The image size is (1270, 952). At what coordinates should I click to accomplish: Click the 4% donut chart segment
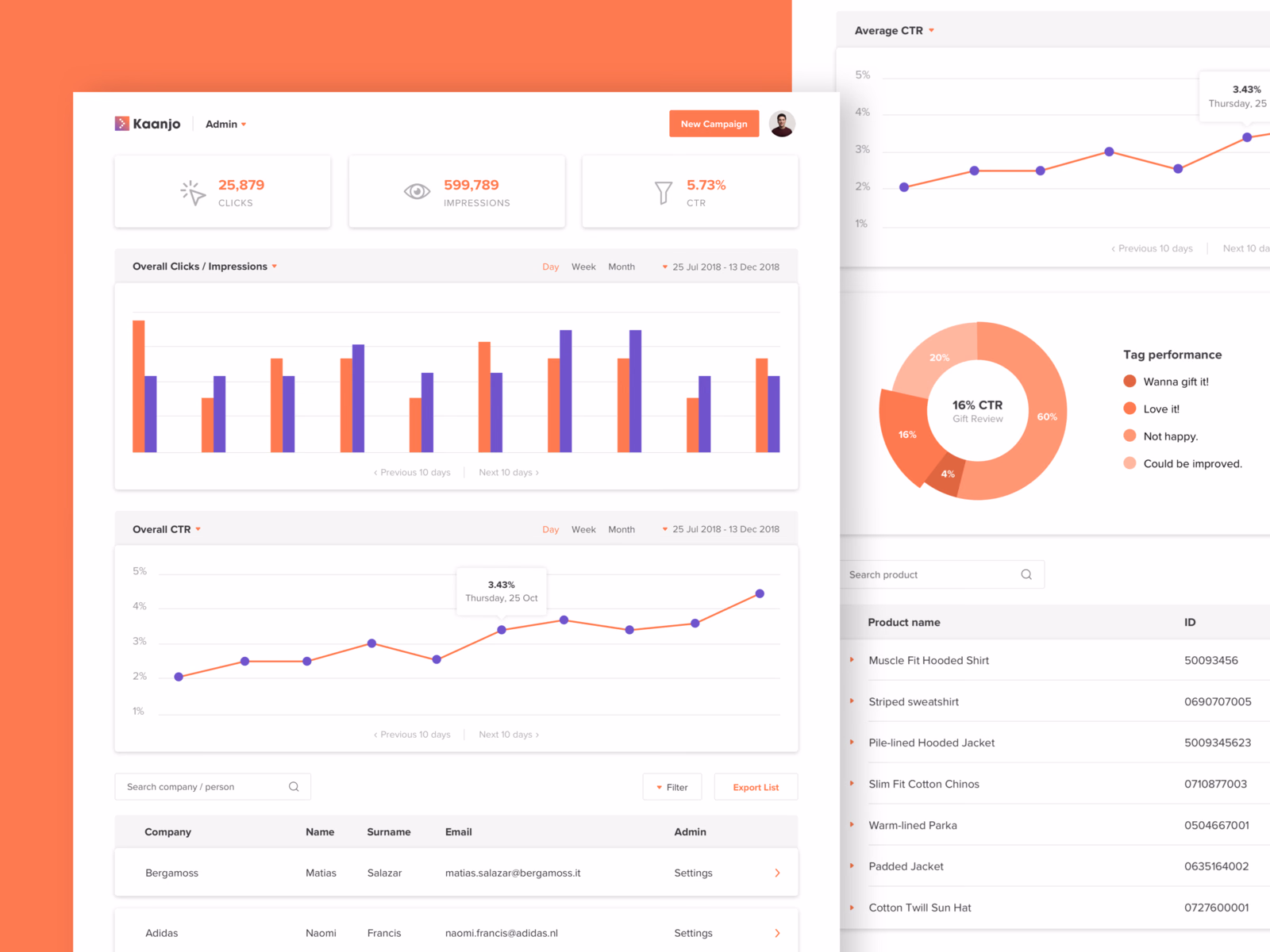[x=947, y=474]
